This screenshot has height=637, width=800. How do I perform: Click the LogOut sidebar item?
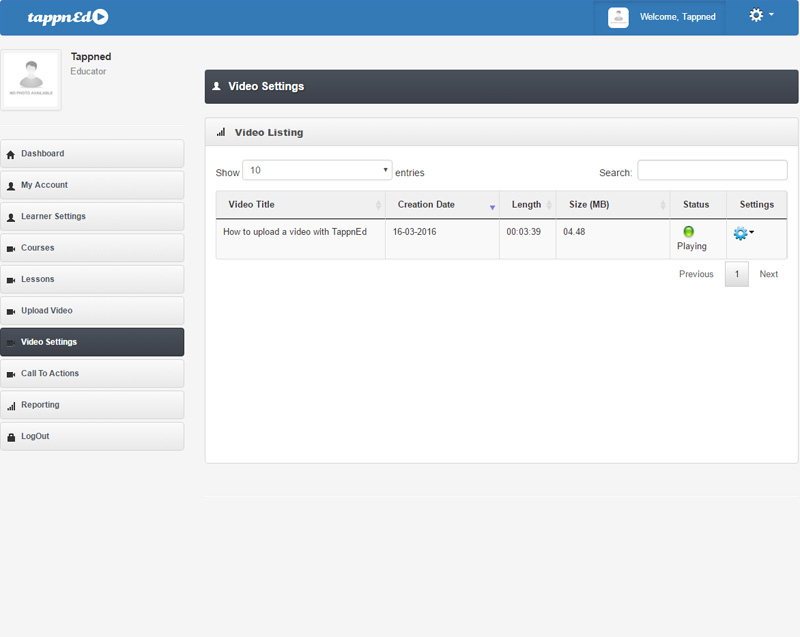point(92,437)
